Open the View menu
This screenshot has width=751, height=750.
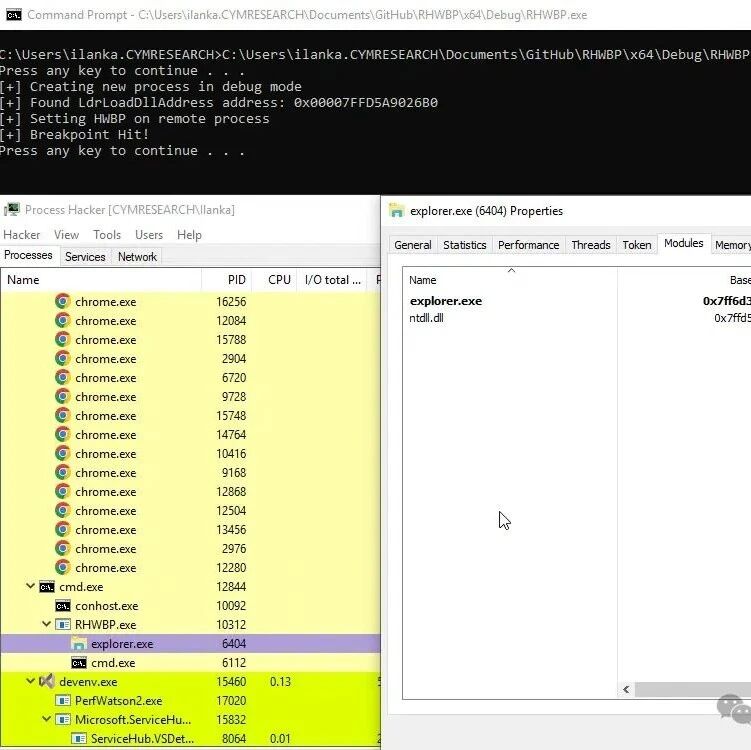tap(66, 235)
